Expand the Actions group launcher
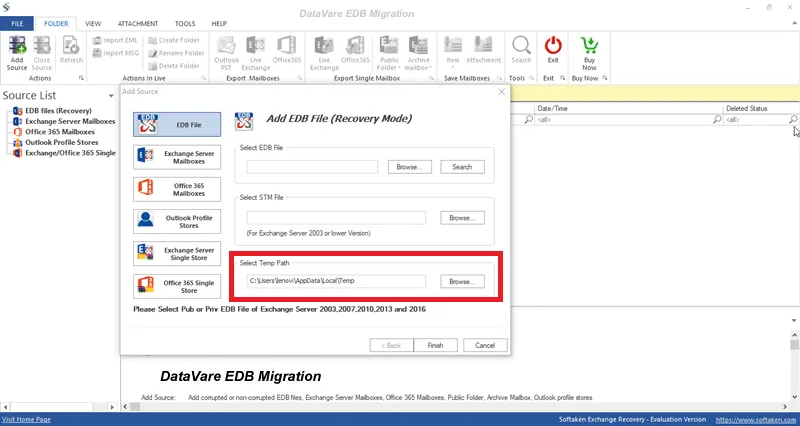The image size is (800, 426). 81,78
